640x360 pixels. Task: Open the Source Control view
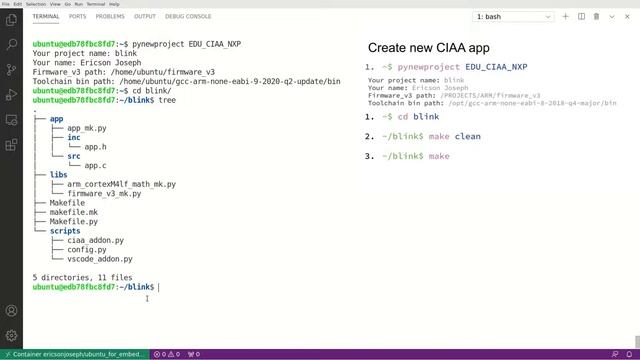[11, 70]
